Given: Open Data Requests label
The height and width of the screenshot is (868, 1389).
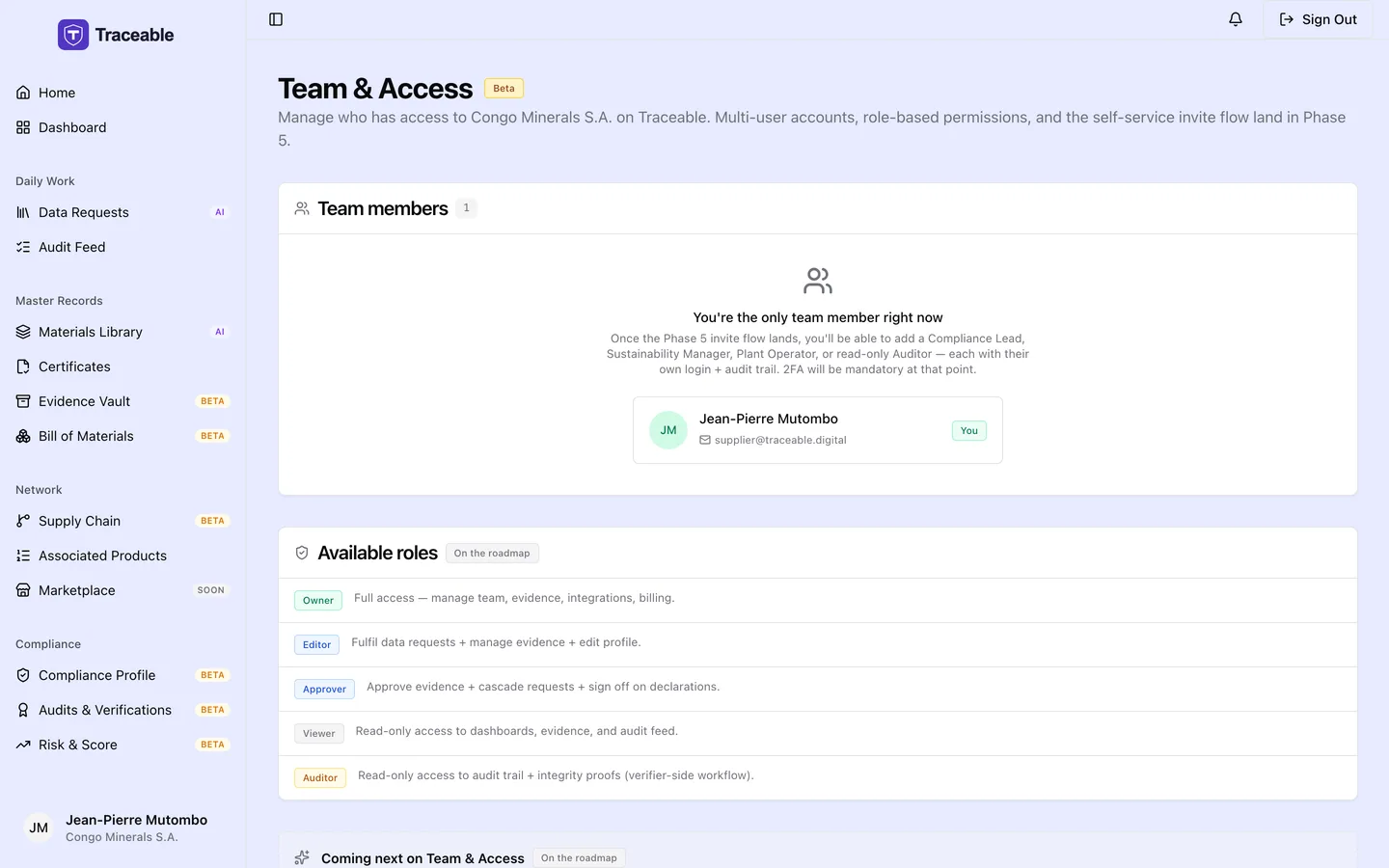Looking at the screenshot, I should [84, 212].
